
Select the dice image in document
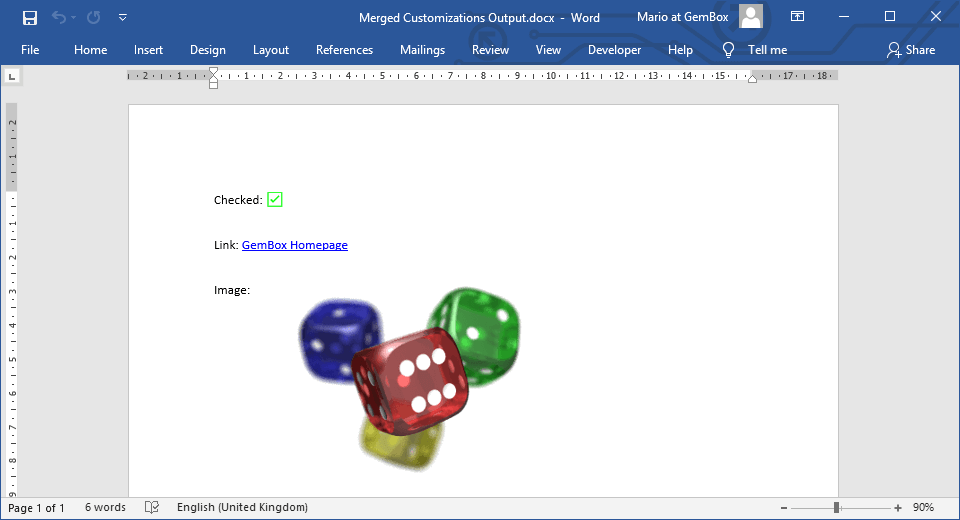(410, 378)
